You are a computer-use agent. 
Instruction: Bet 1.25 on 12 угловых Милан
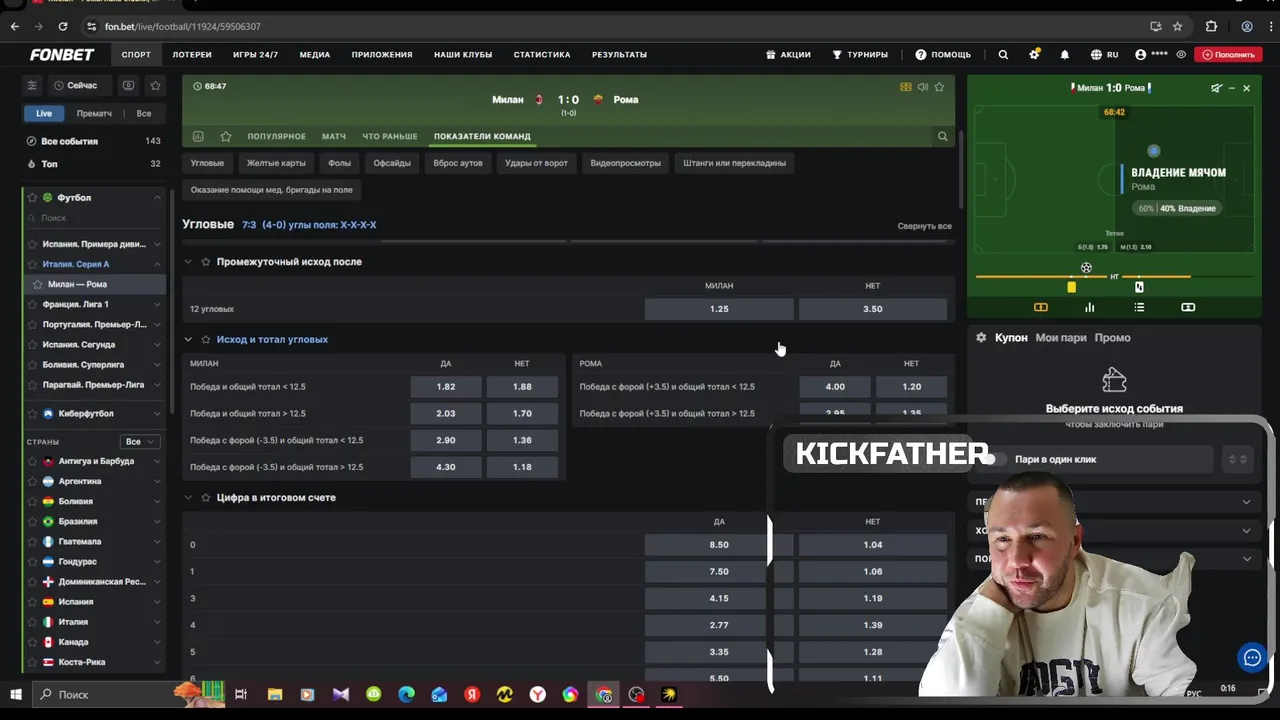pos(719,309)
